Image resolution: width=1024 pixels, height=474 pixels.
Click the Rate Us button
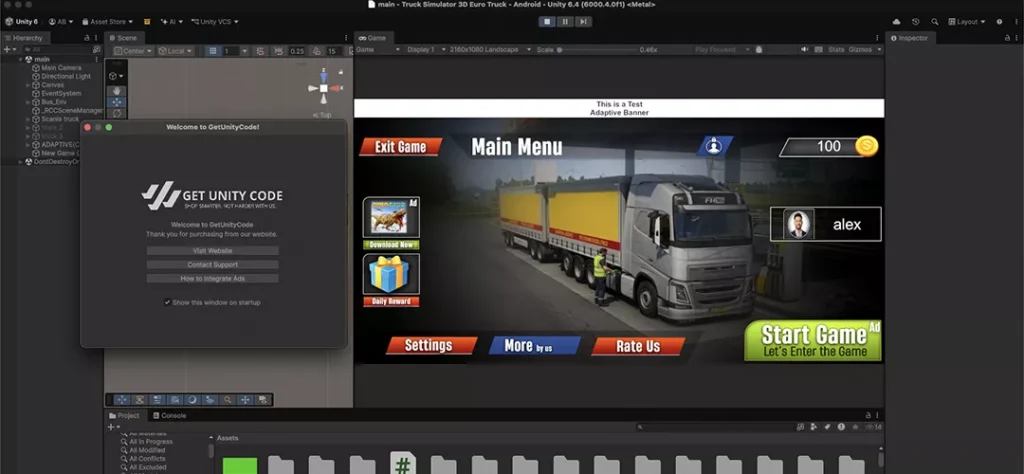click(637, 346)
